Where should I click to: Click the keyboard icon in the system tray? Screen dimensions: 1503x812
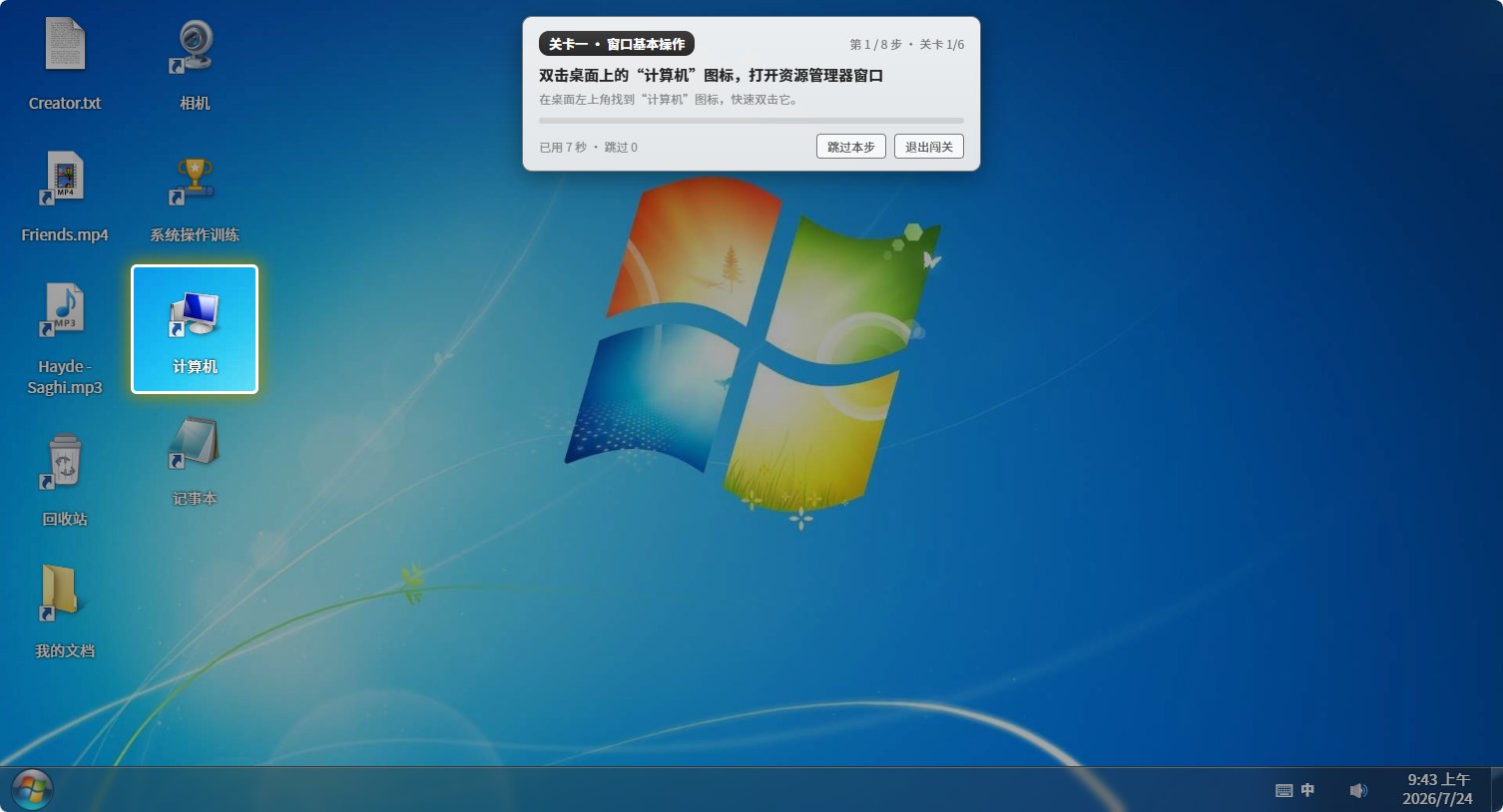pos(1284,790)
